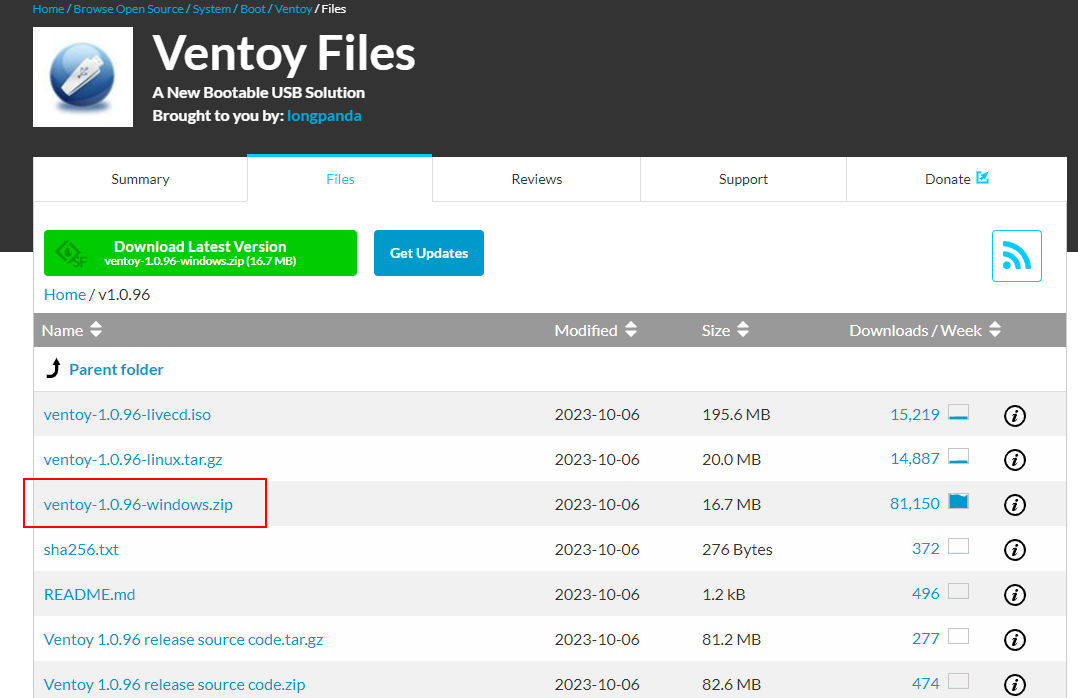Open the longpanda author link

click(324, 116)
